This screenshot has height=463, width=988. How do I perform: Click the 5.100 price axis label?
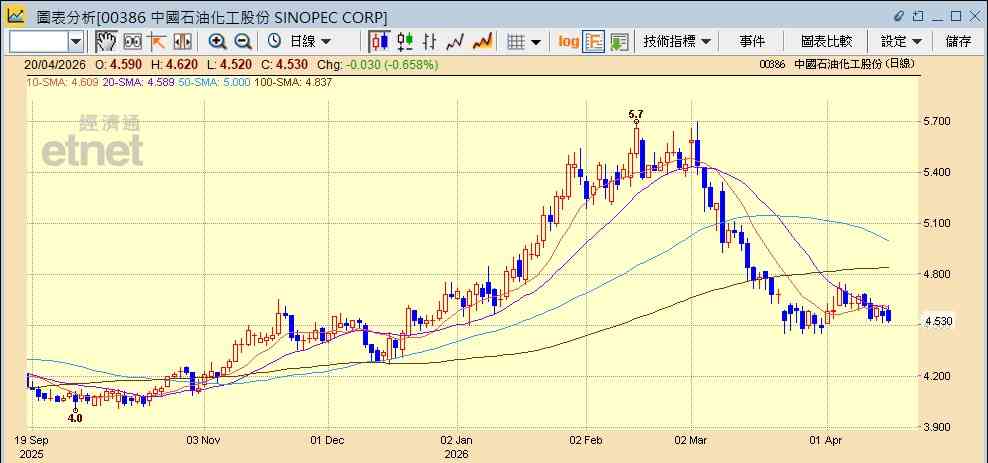click(x=938, y=223)
